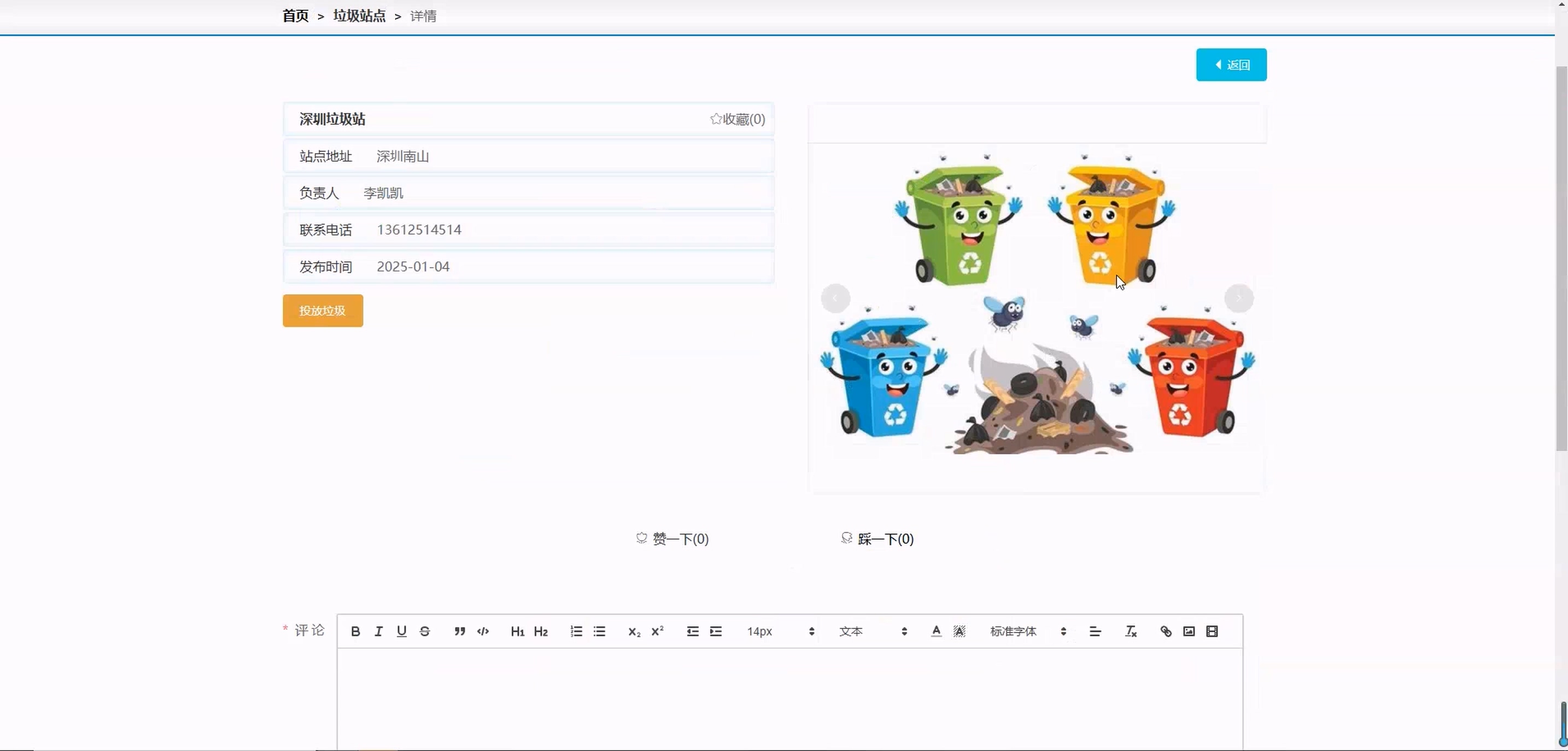Clear text formatting in editor
This screenshot has width=1568, height=751.
1130,631
